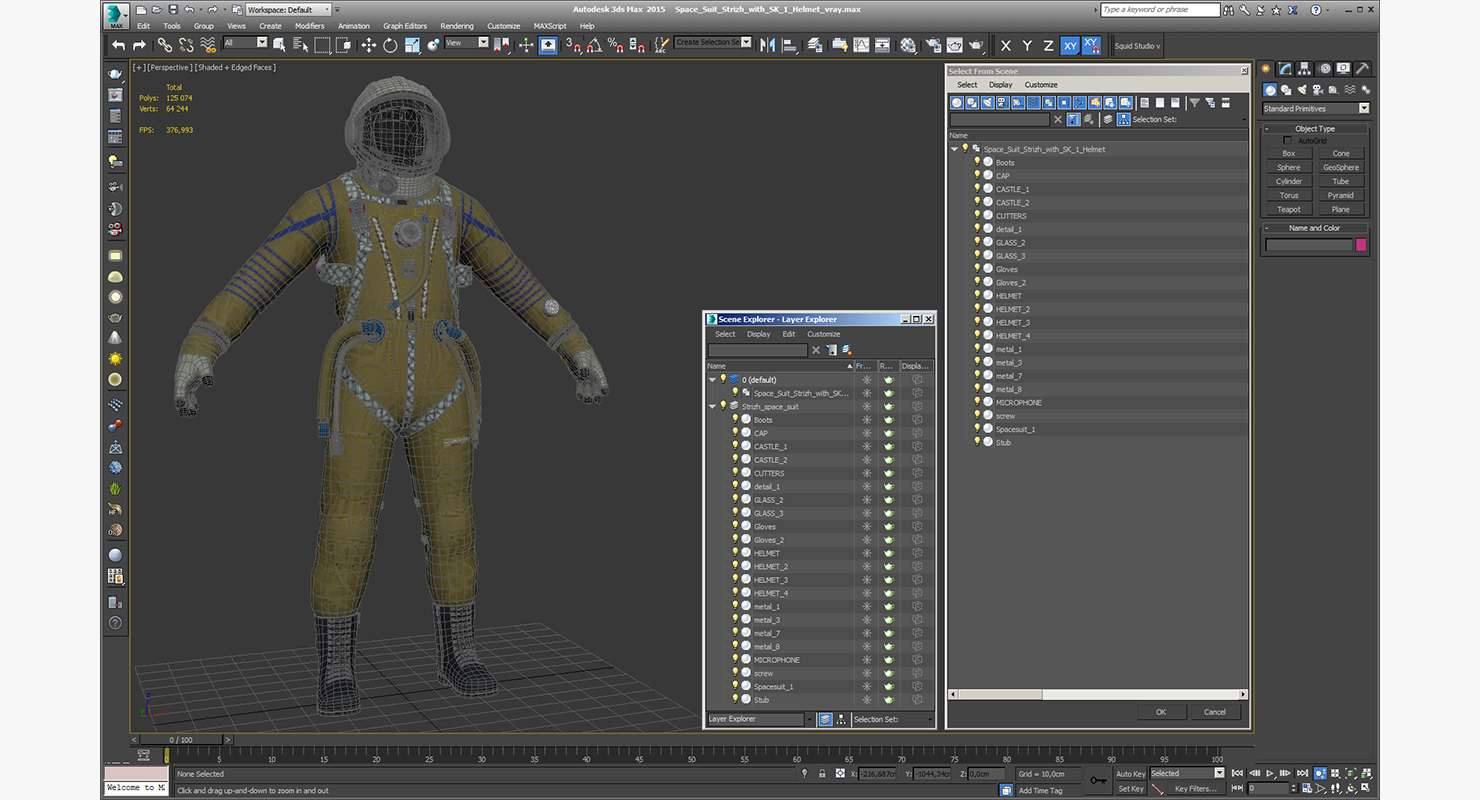1480x800 pixels.
Task: Click the OK button in Select From Scene
Action: [1161, 712]
